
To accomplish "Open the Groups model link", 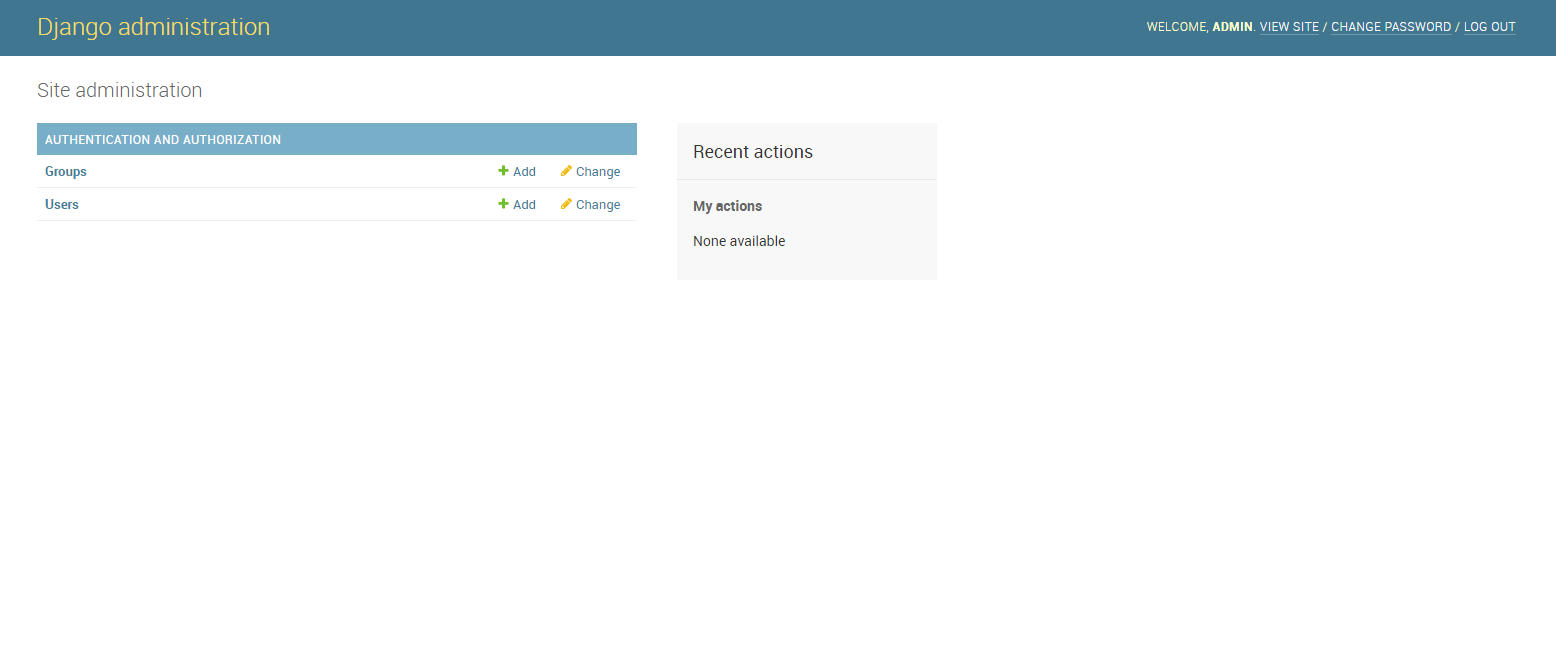I will click(66, 172).
